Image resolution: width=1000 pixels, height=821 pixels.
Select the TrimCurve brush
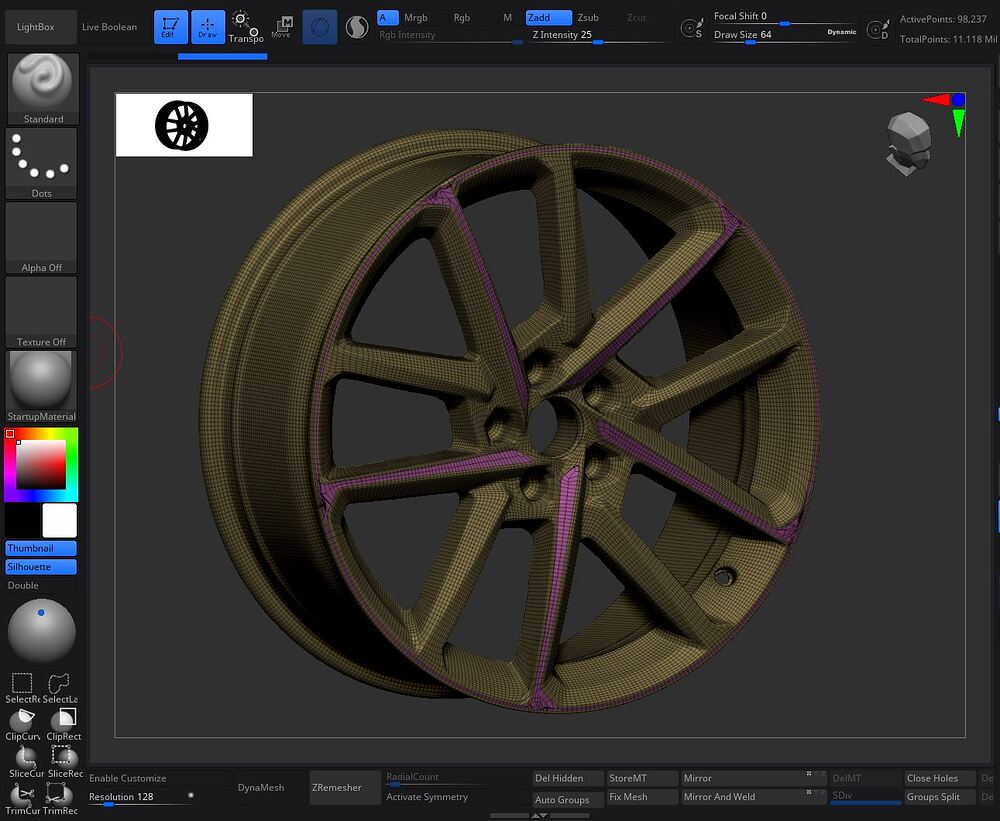point(23,799)
